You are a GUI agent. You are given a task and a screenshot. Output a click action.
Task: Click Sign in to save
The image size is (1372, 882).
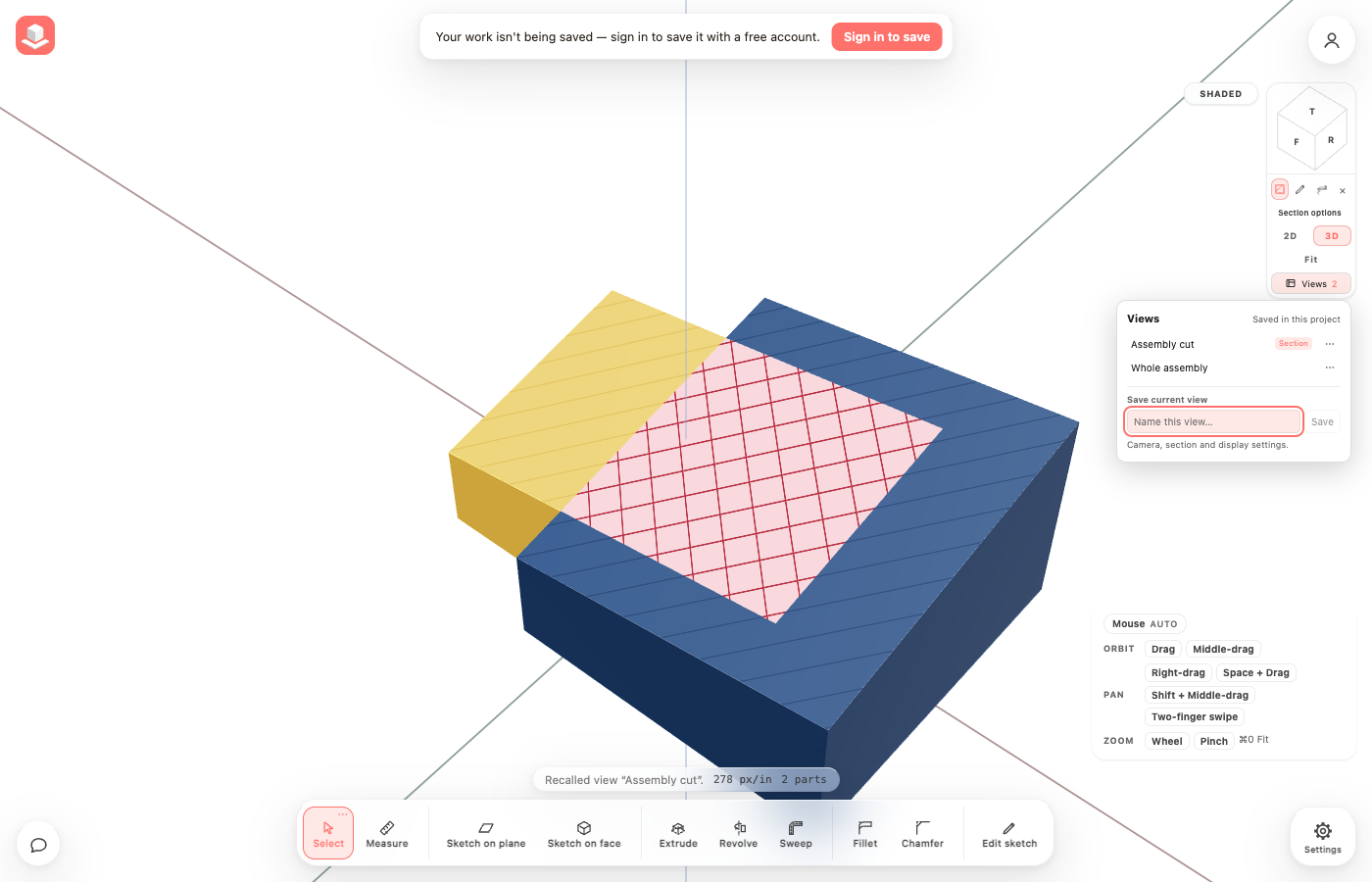887,37
